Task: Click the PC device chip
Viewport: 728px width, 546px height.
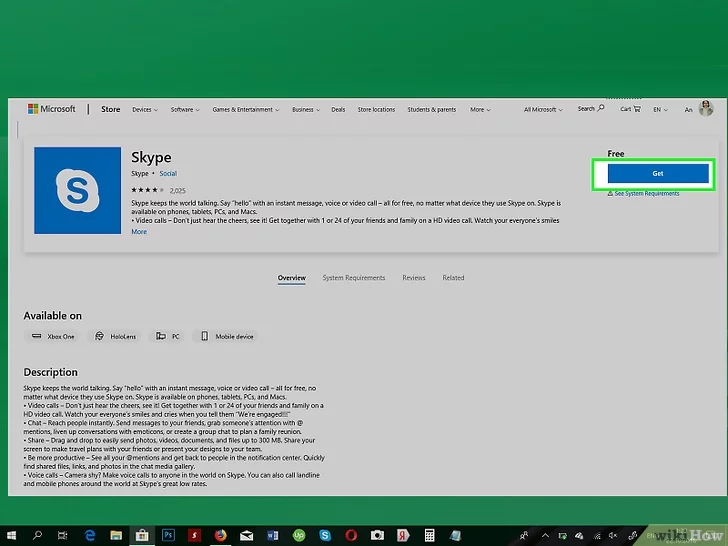Action: click(x=168, y=336)
